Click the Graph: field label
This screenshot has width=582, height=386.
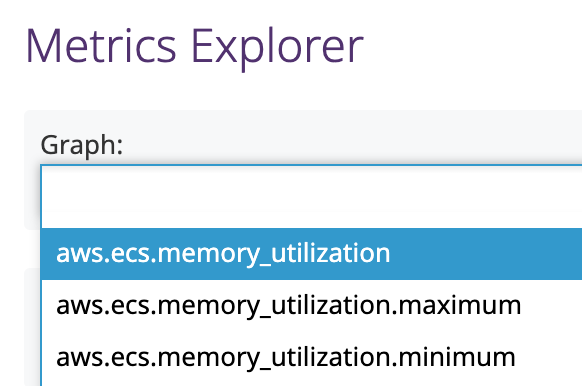[x=82, y=145]
